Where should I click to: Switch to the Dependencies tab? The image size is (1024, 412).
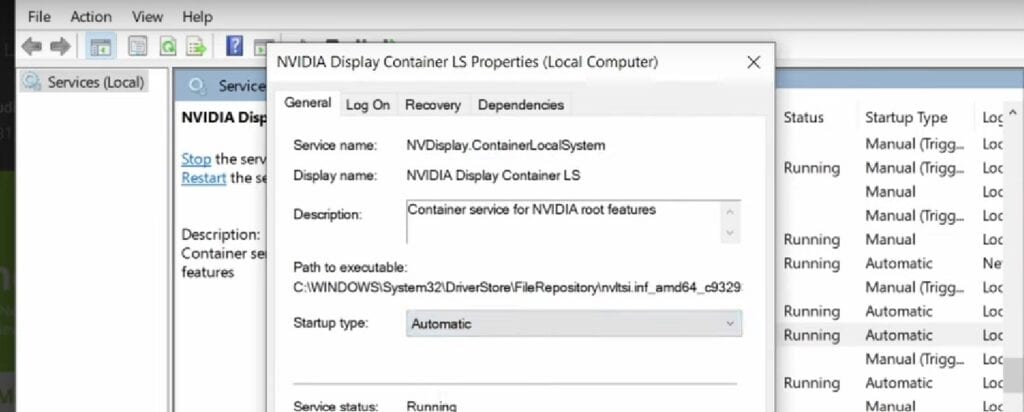(x=520, y=105)
